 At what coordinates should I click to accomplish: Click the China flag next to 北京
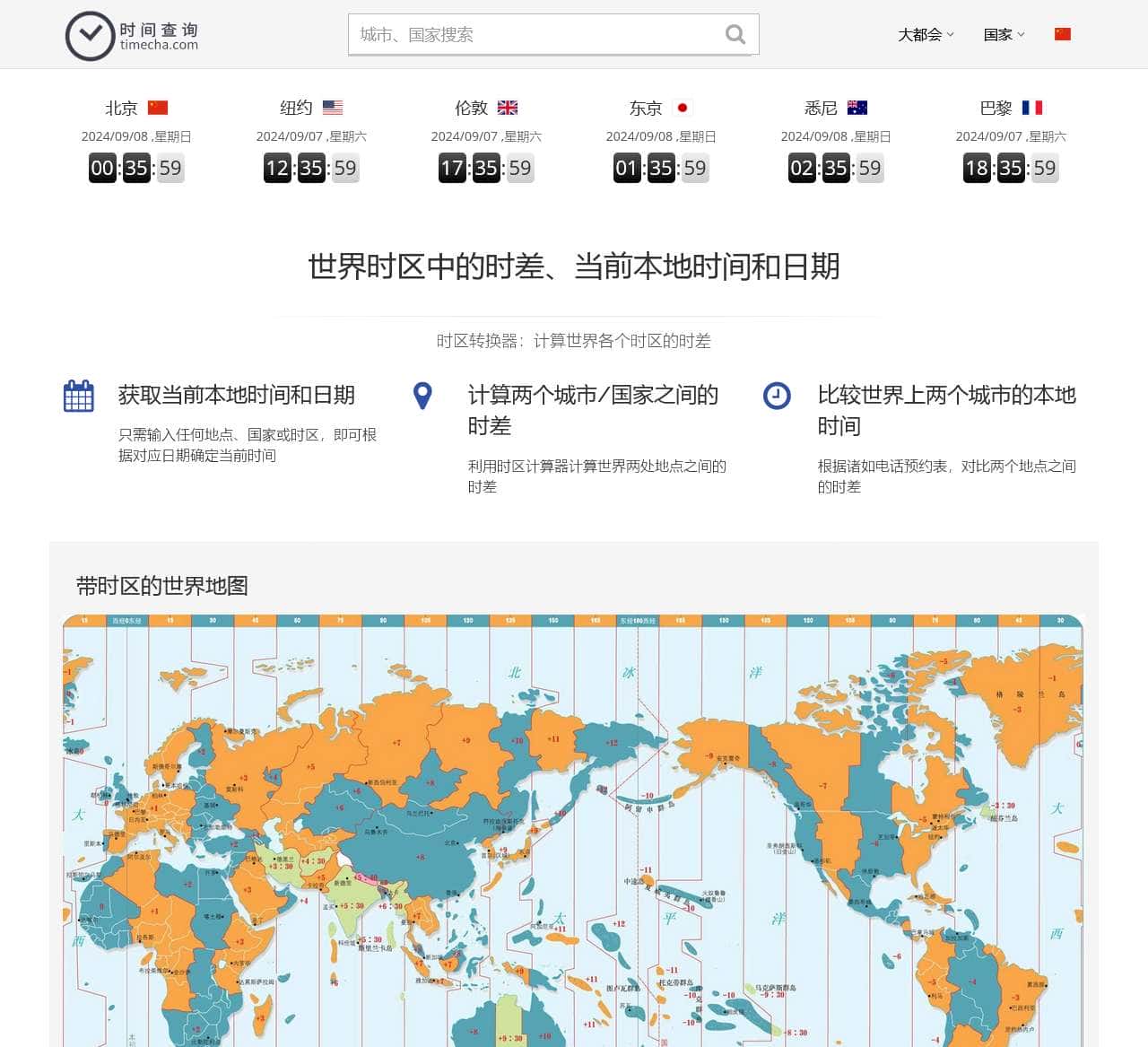[x=158, y=107]
